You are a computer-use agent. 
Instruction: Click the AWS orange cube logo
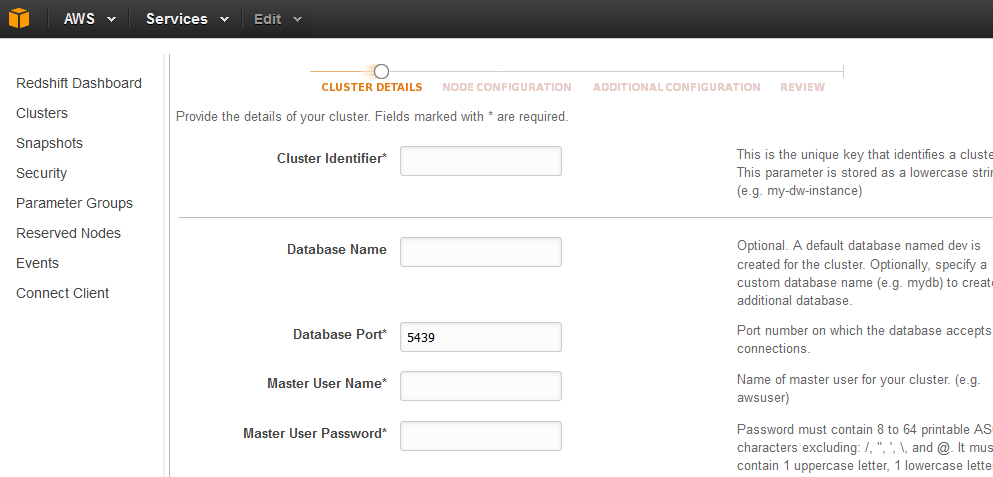tap(19, 18)
